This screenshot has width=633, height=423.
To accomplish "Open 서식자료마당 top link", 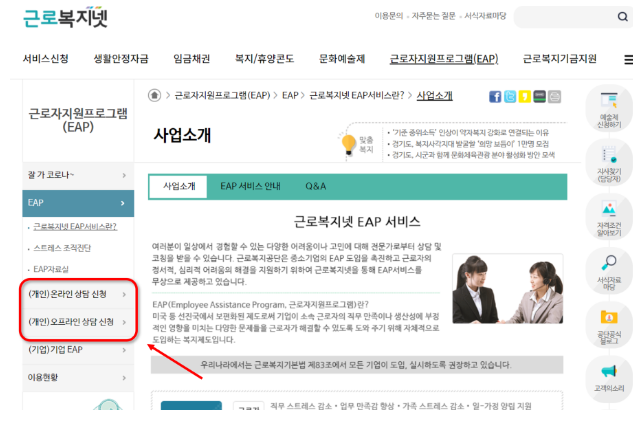I will point(485,16).
